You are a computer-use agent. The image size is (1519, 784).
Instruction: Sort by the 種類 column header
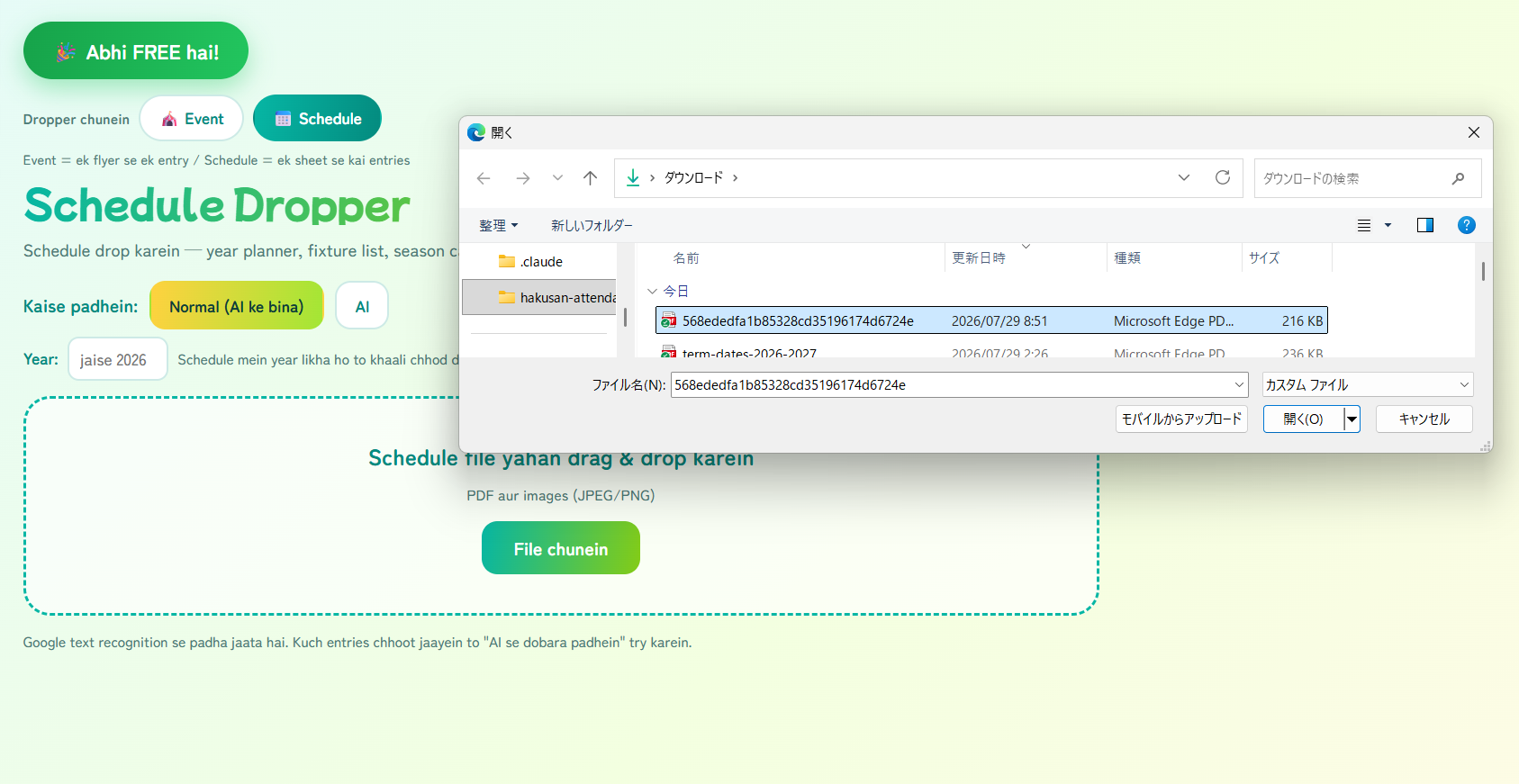(1127, 257)
